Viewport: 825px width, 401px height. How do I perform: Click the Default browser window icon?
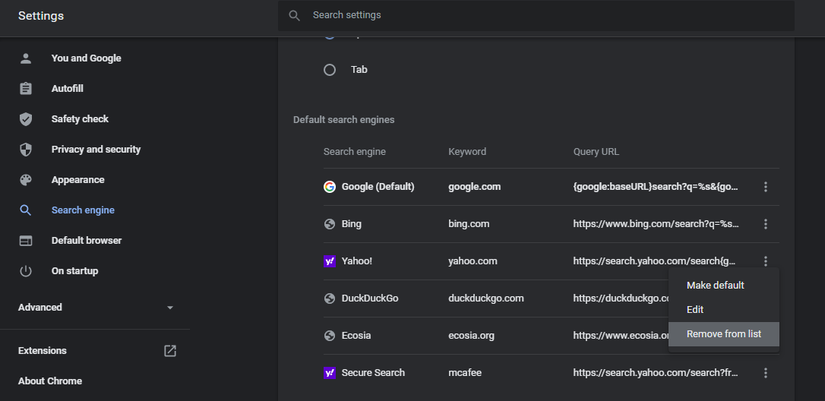click(x=26, y=241)
